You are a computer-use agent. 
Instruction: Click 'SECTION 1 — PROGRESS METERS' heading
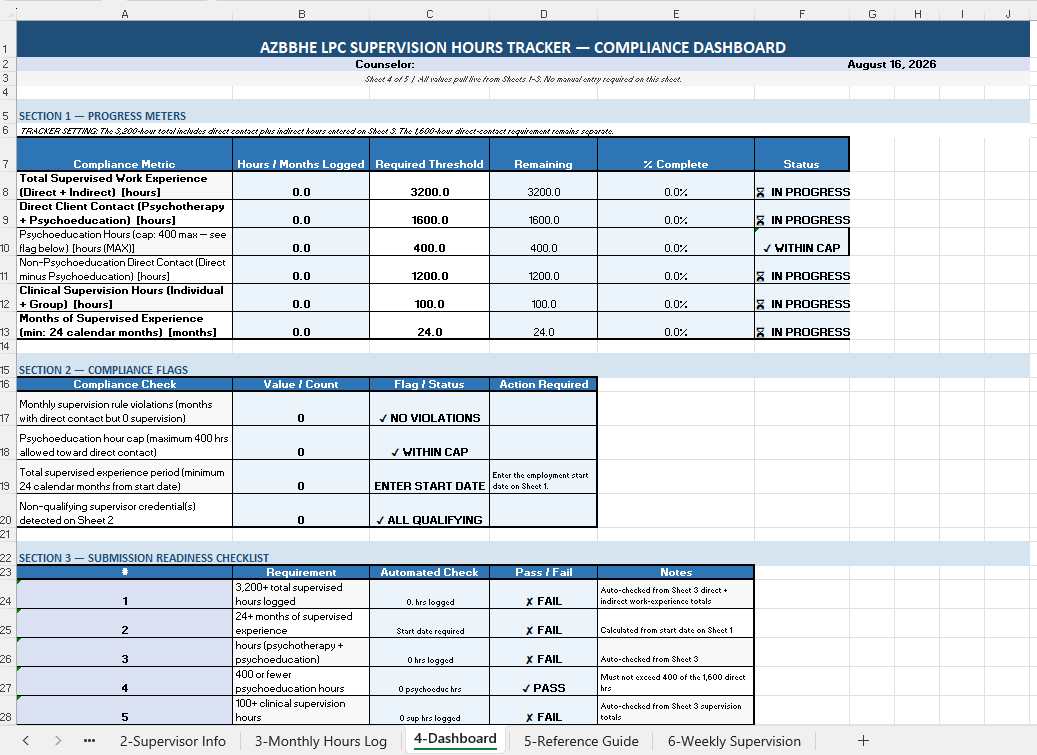[x=103, y=116]
